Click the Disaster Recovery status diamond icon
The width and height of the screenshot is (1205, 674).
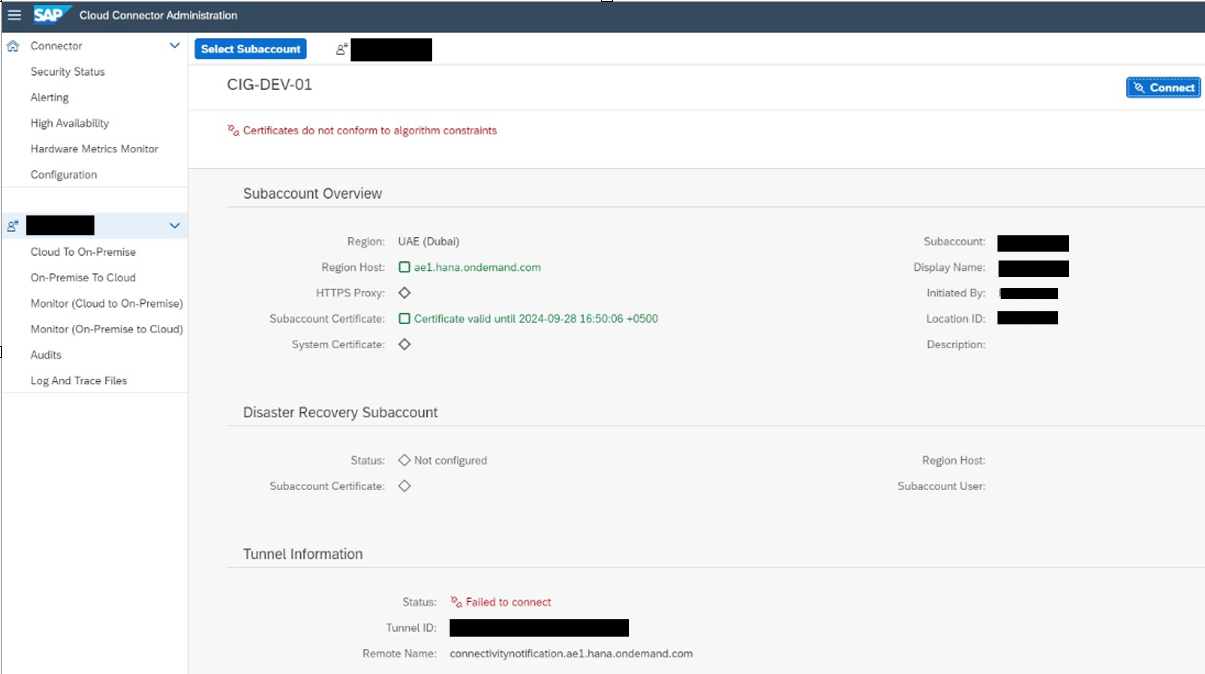coord(405,461)
